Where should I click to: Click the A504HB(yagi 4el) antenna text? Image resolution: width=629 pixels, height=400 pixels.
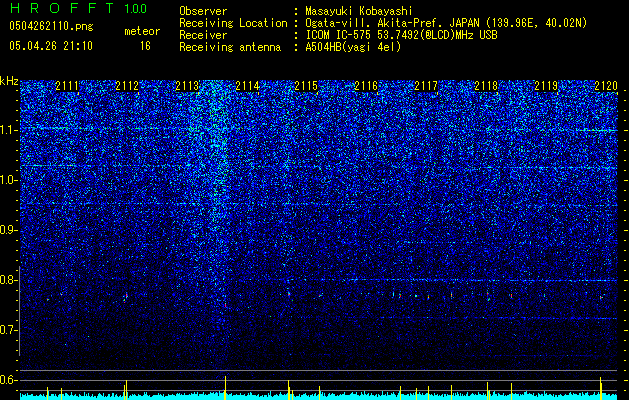click(353, 47)
